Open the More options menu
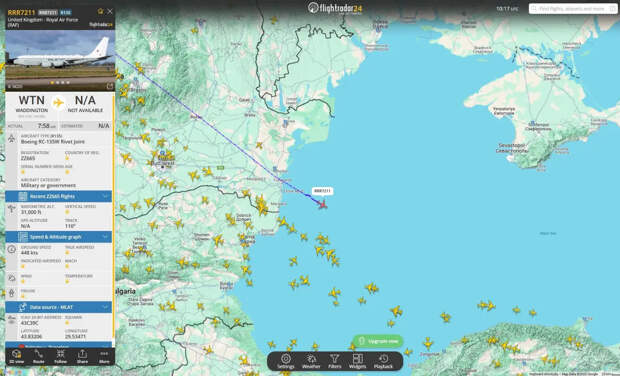Screen dimensions: 620x376 point(104,356)
